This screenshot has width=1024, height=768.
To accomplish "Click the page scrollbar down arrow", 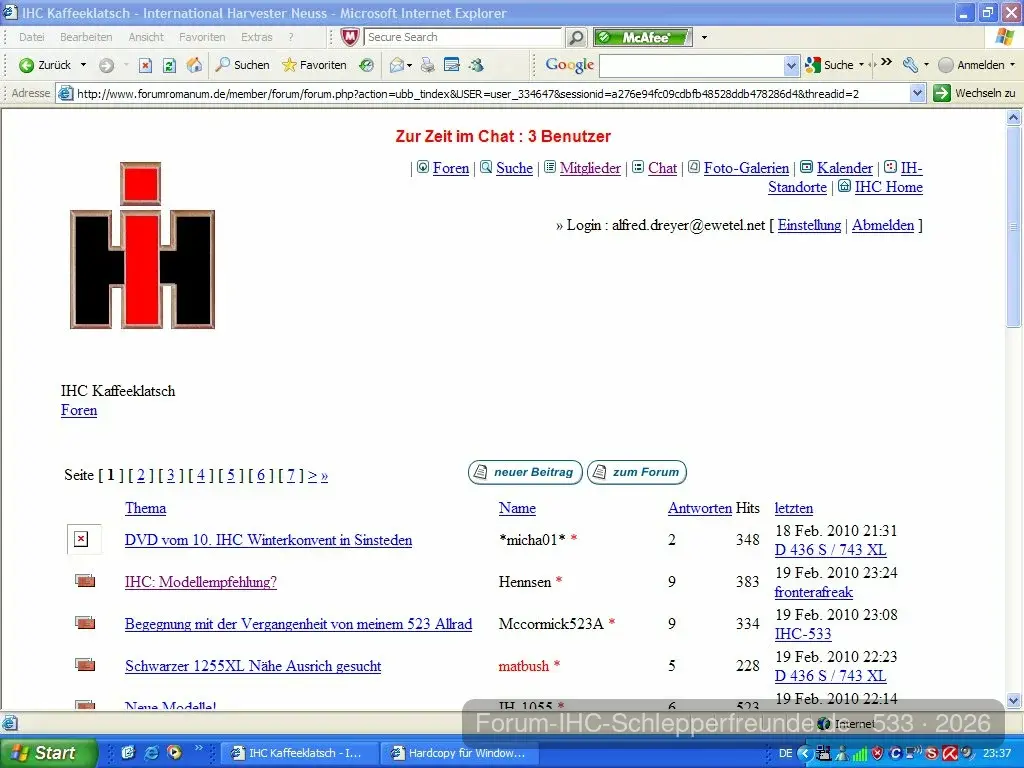I will [1014, 700].
